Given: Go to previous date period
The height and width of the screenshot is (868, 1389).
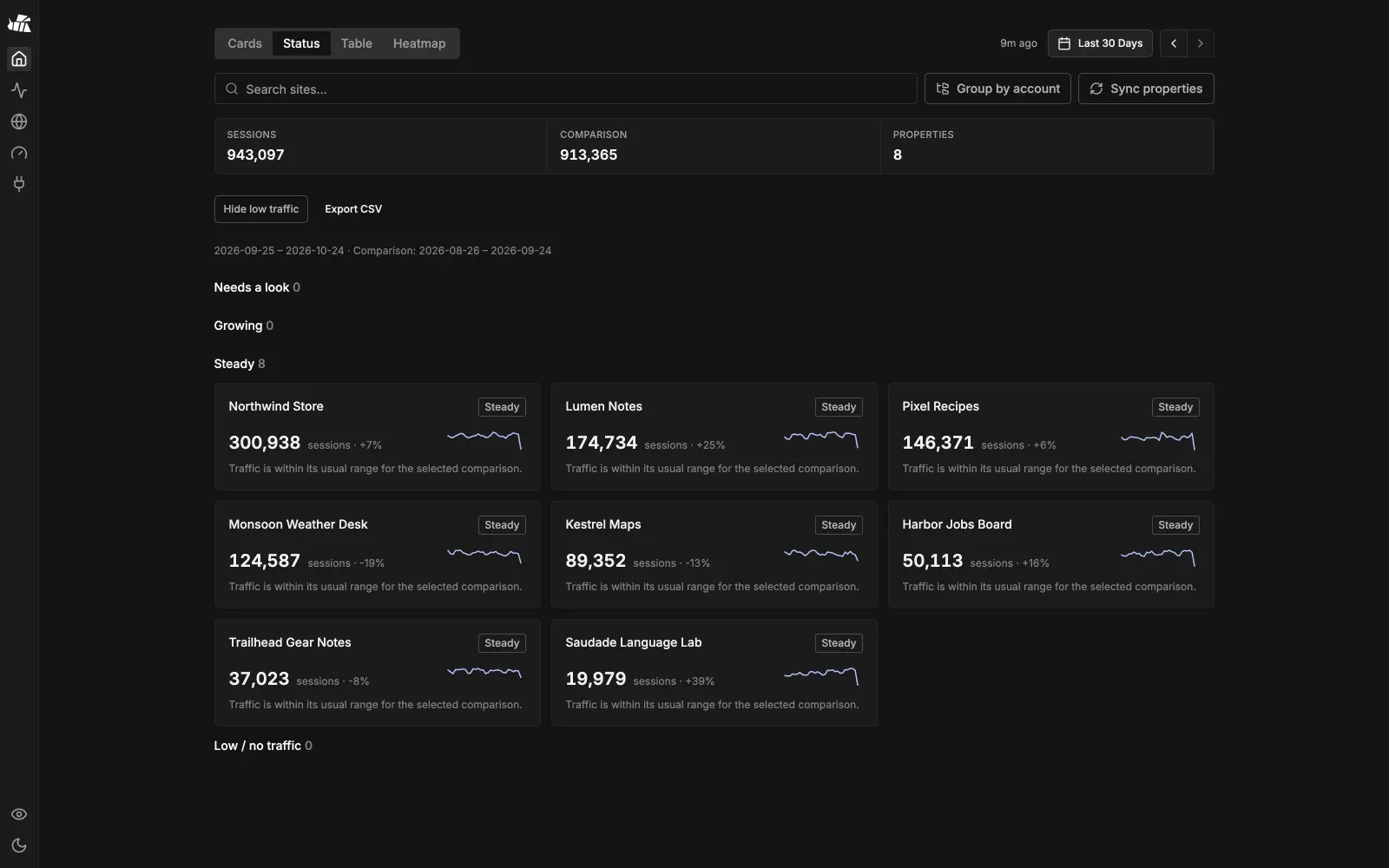Looking at the screenshot, I should tap(1174, 43).
